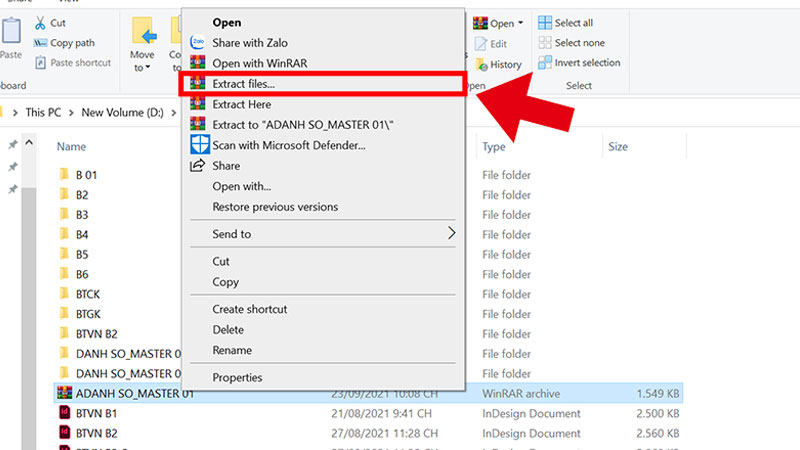Open the Send to submenu arrow
Image resolution: width=800 pixels, height=450 pixels.
click(x=451, y=234)
